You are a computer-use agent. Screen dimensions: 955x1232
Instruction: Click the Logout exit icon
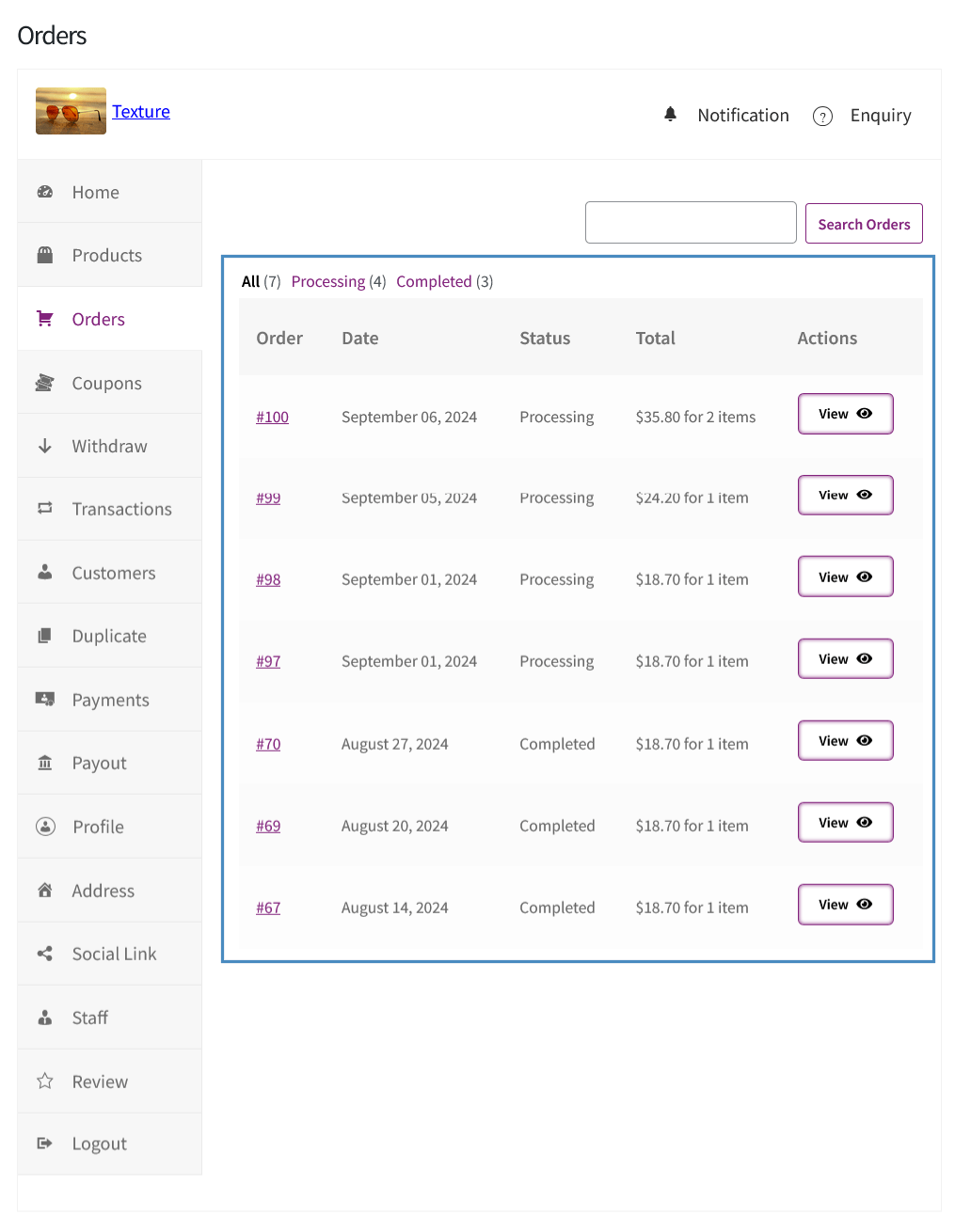pyautogui.click(x=44, y=1143)
